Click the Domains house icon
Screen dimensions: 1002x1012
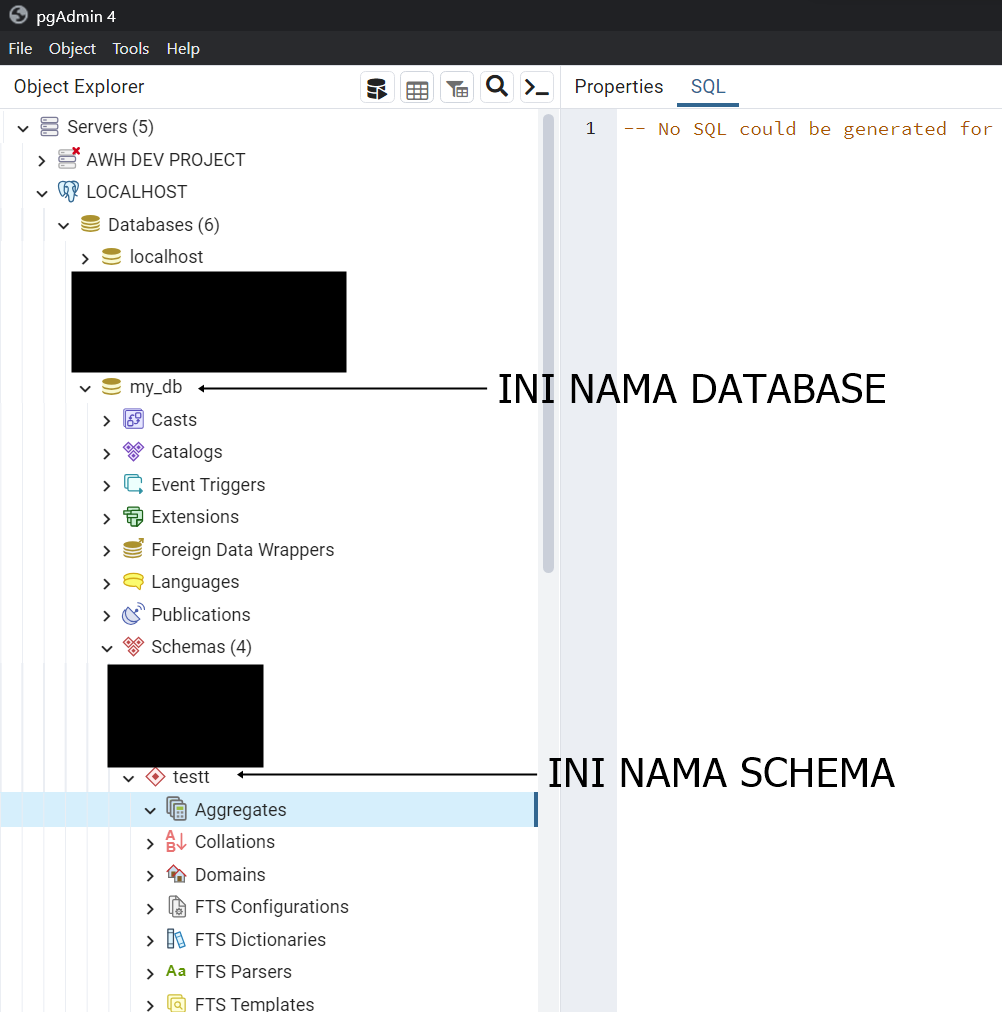pyautogui.click(x=176, y=874)
